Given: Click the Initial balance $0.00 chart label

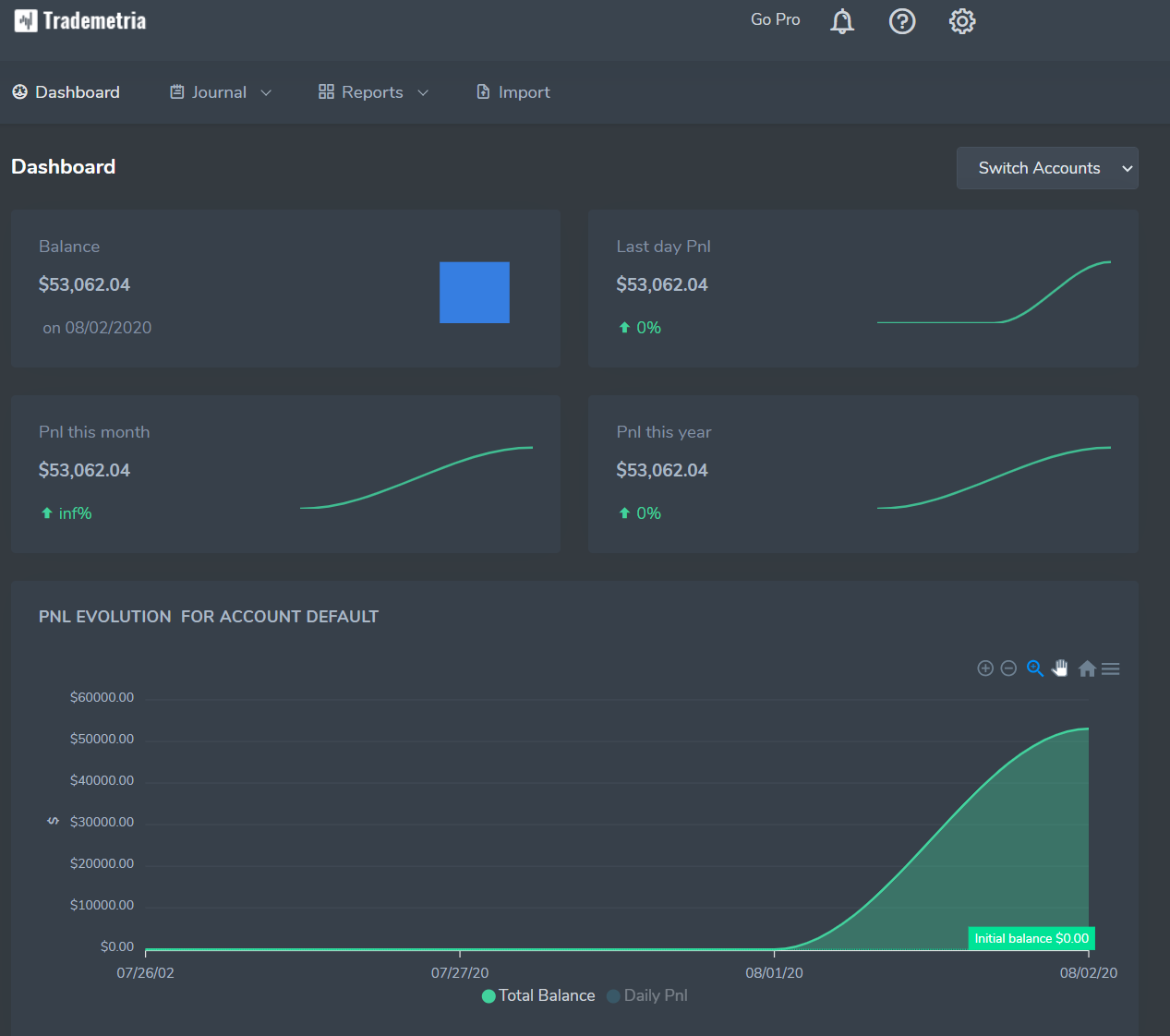Looking at the screenshot, I should (1031, 938).
